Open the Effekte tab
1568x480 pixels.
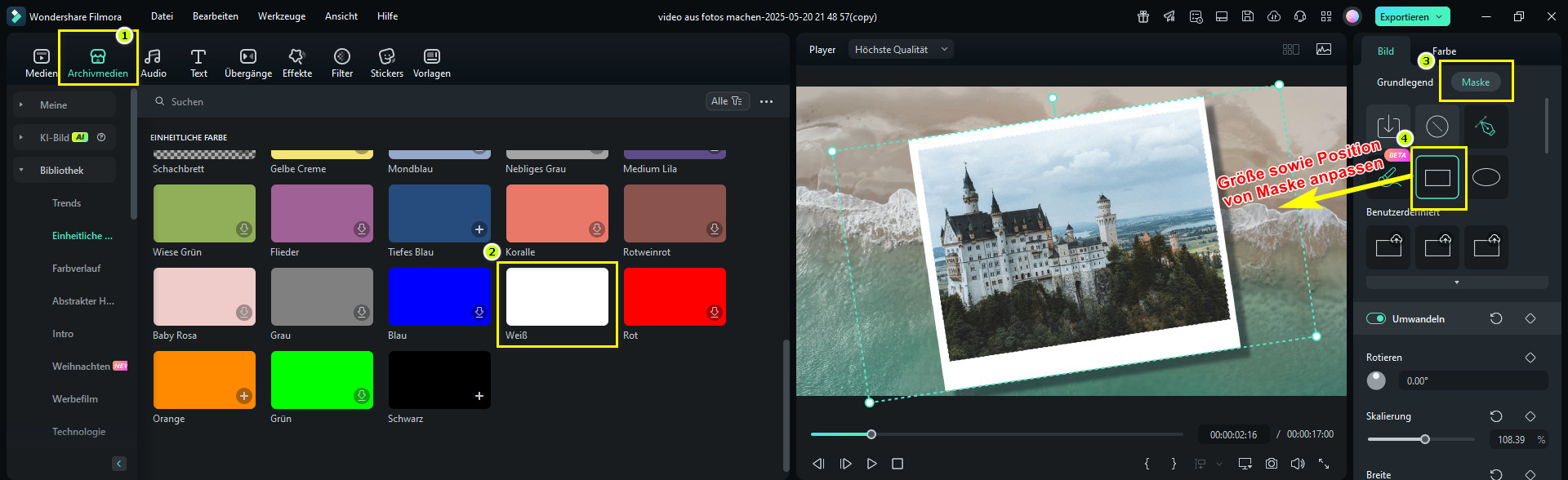(x=297, y=63)
